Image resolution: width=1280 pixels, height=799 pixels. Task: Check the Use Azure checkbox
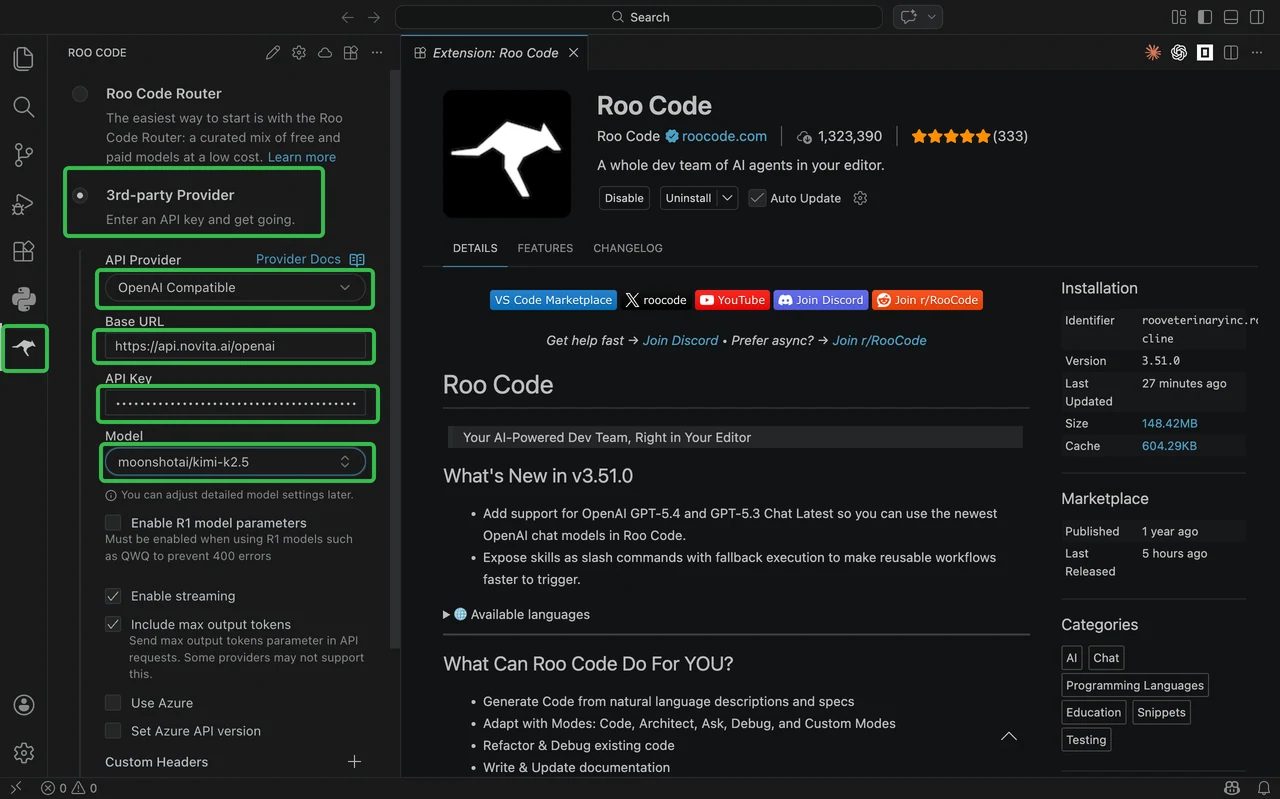(x=113, y=703)
